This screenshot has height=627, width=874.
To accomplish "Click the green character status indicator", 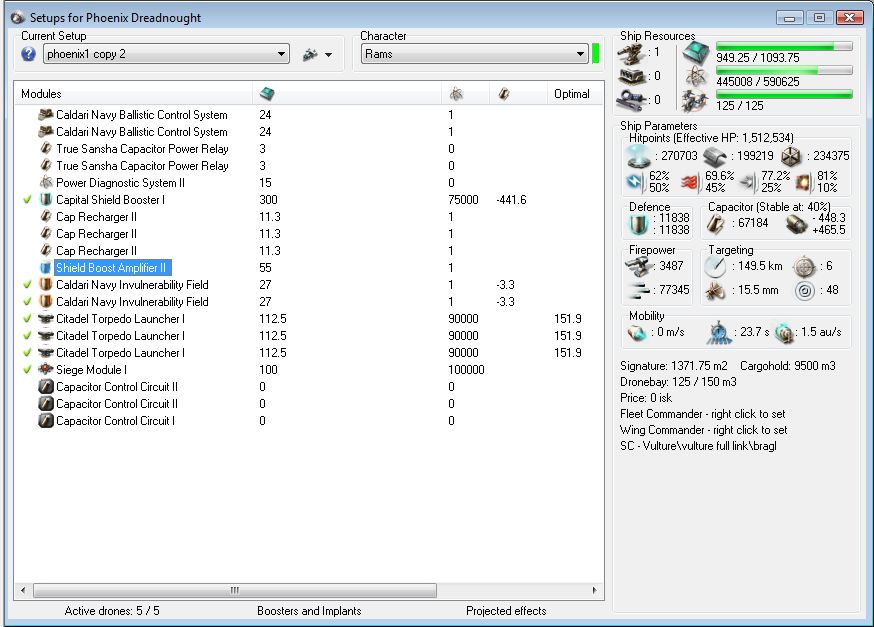I will coord(595,54).
